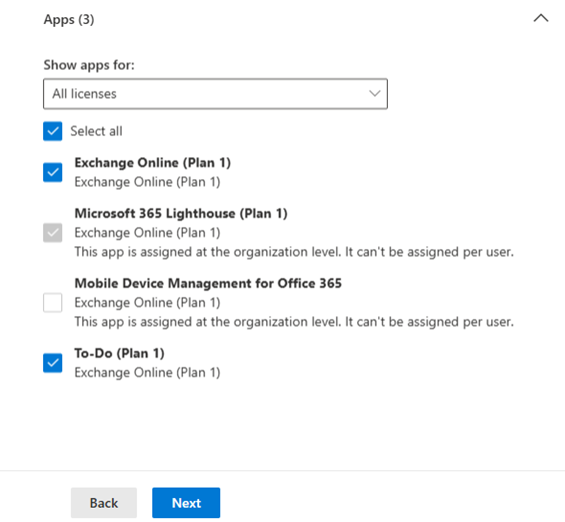Go back with the Back button
Image resolution: width=565 pixels, height=522 pixels.
[x=104, y=503]
